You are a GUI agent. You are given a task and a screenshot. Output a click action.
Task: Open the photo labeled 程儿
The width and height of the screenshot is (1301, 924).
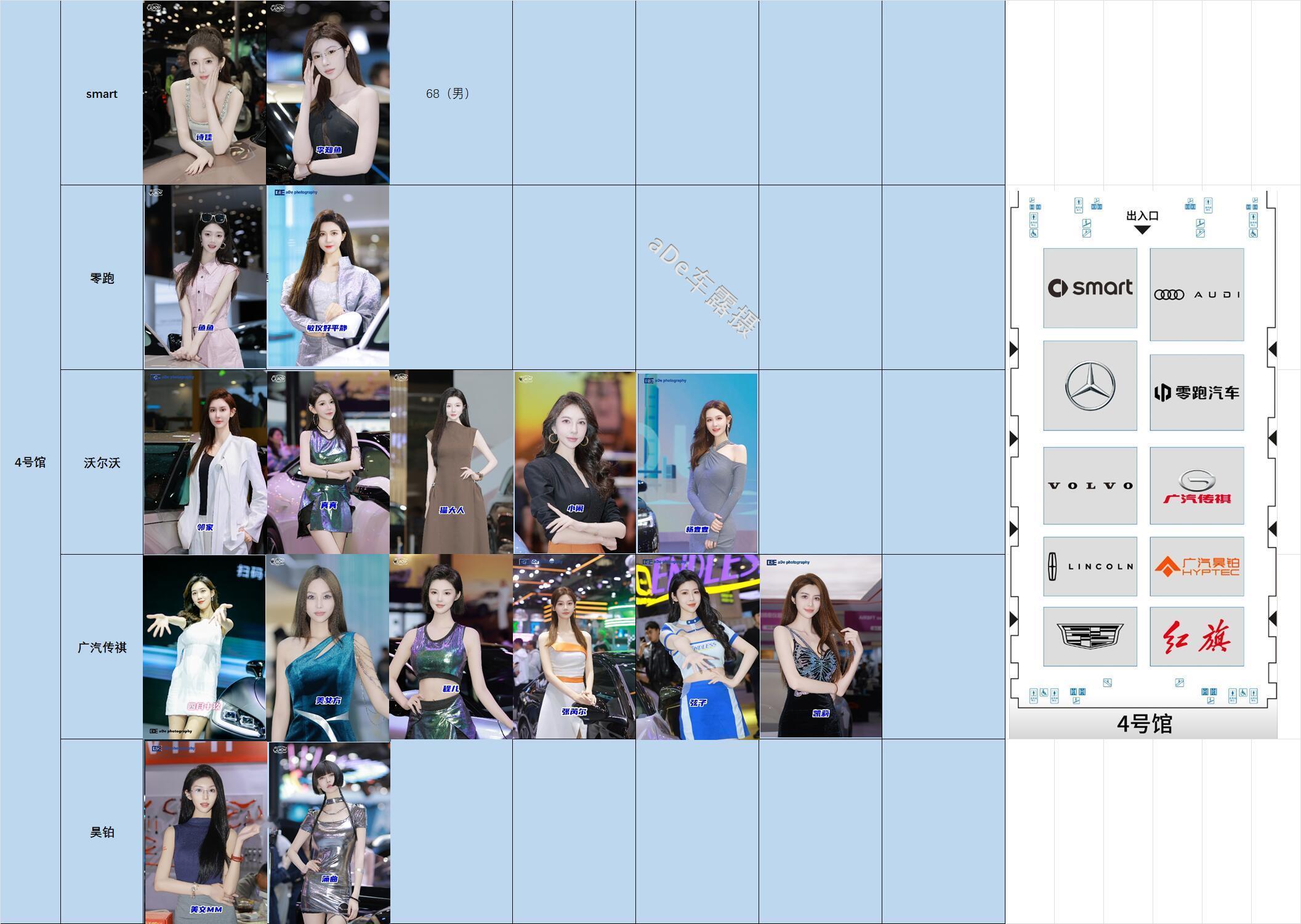click(x=451, y=647)
